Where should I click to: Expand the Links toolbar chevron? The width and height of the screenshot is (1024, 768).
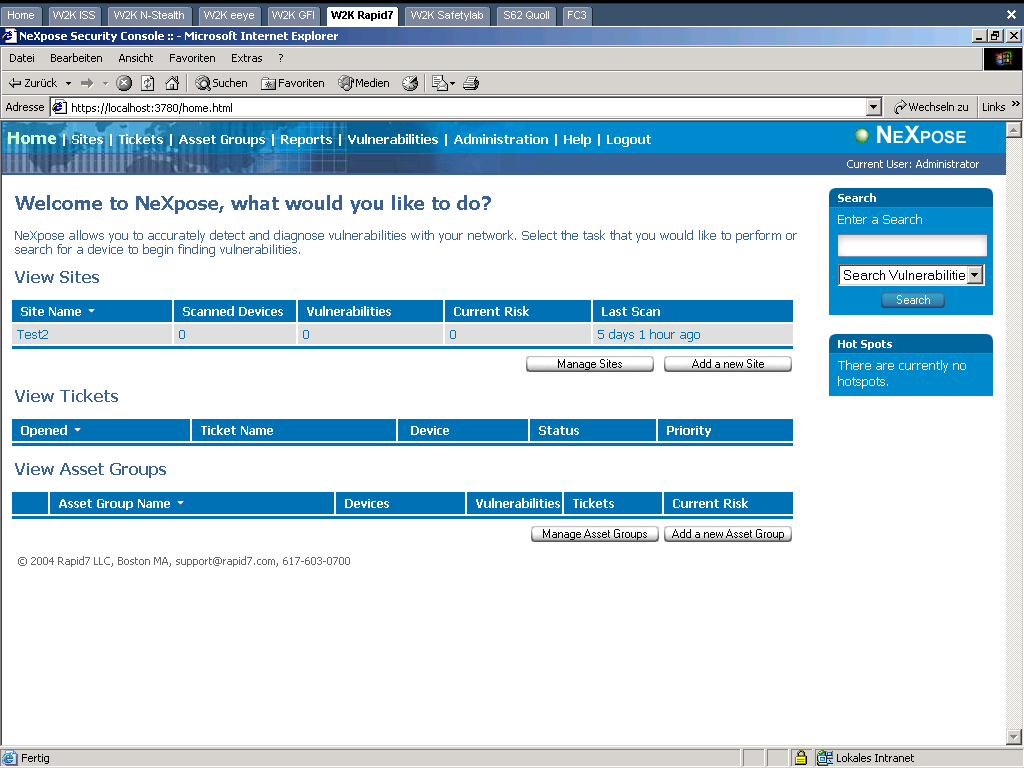click(1016, 104)
